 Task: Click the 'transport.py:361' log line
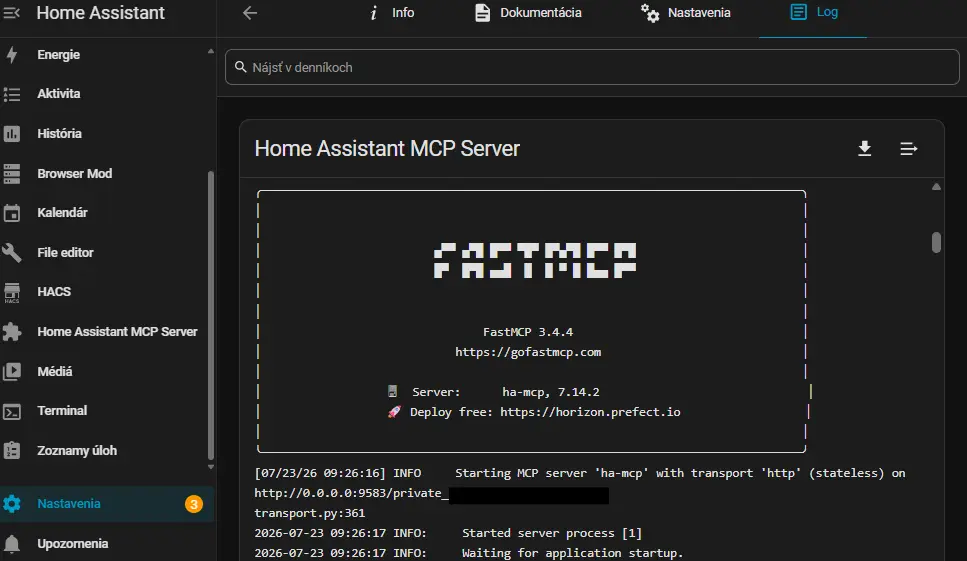[310, 513]
